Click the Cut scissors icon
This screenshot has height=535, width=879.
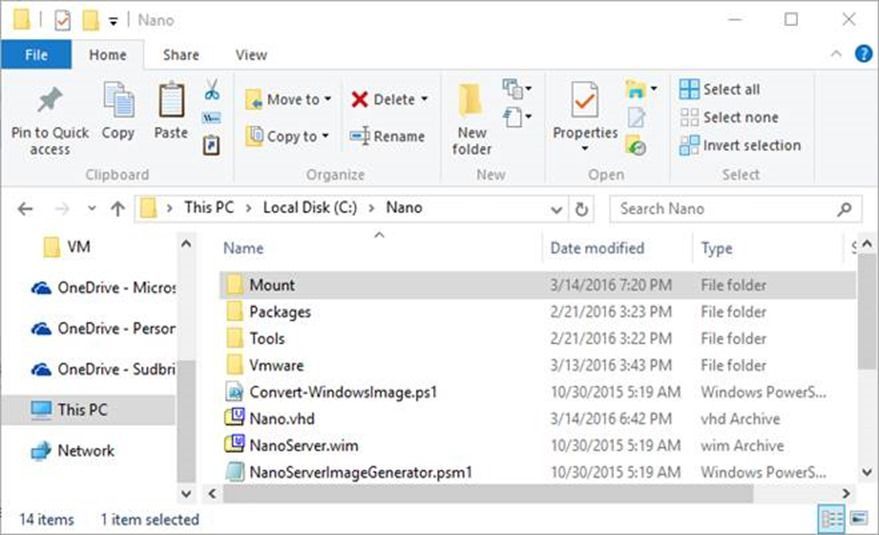point(211,90)
